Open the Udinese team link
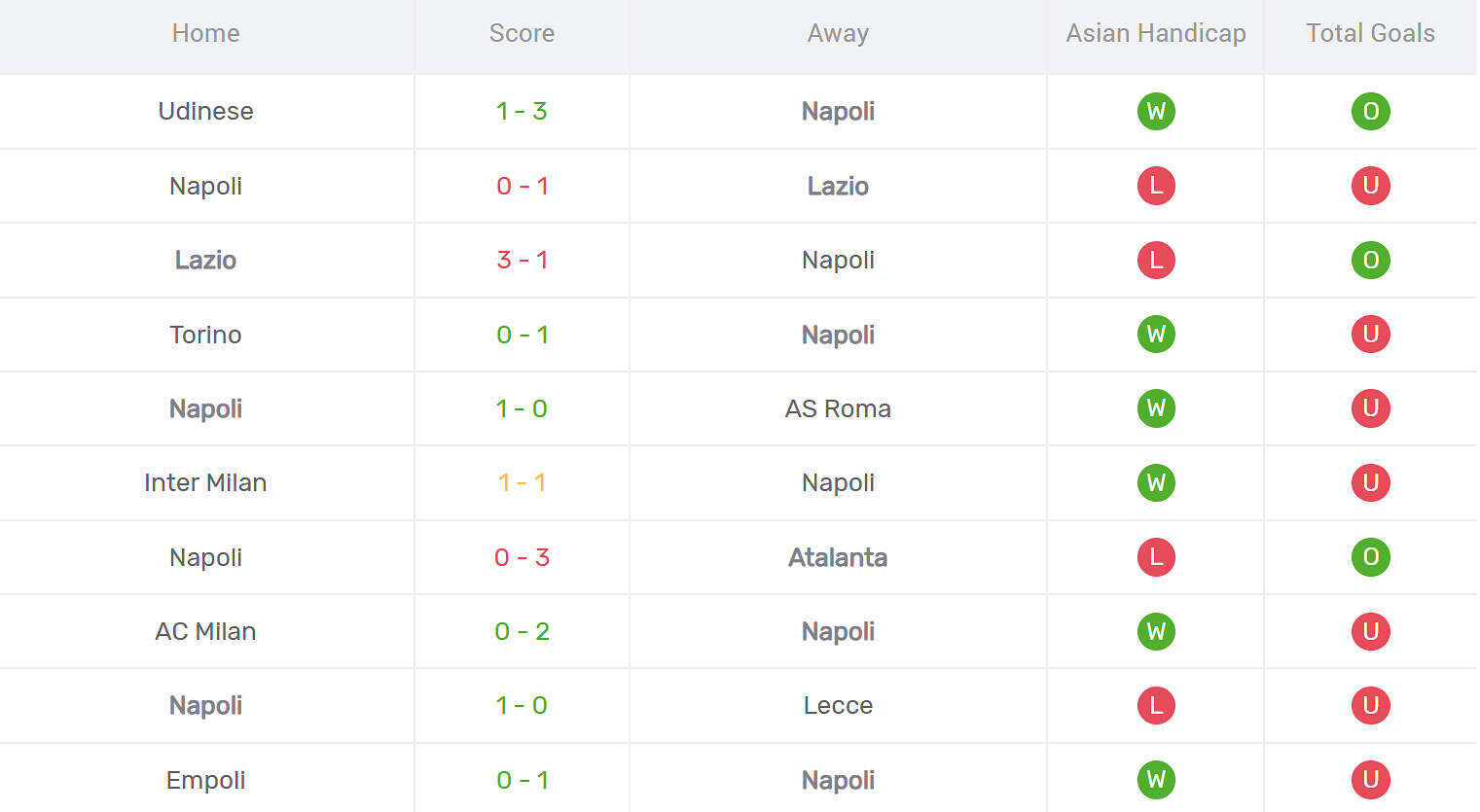 pyautogui.click(x=205, y=112)
